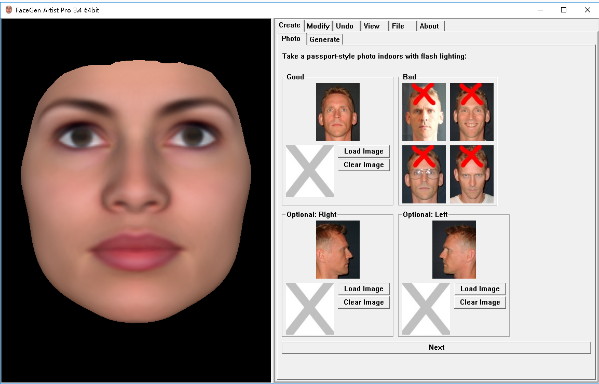The height and width of the screenshot is (384, 599).
Task: Click the Good example photo thumbnail
Action: (338, 112)
